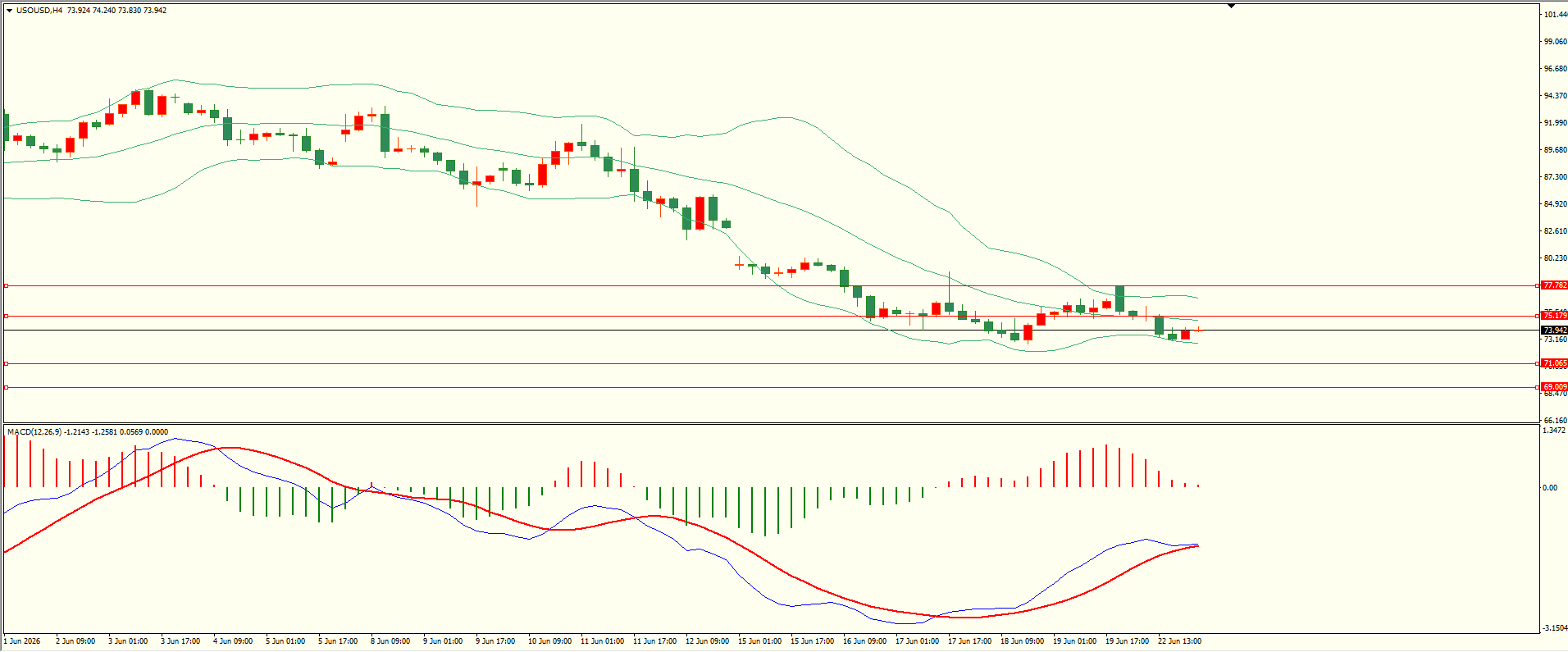Click the 18 Jun 09:00 time label
This screenshot has height=652, width=1568.
point(1022,641)
